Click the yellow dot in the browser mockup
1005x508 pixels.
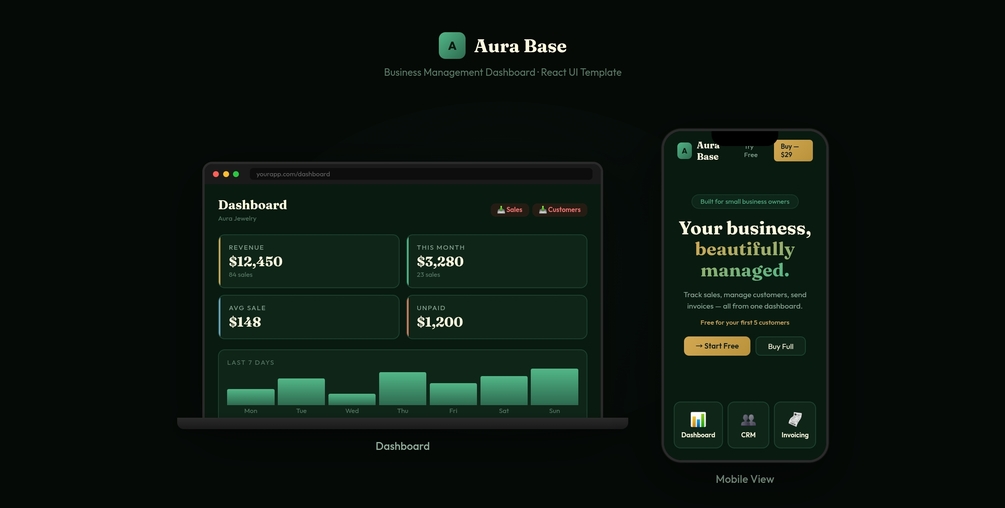click(226, 174)
